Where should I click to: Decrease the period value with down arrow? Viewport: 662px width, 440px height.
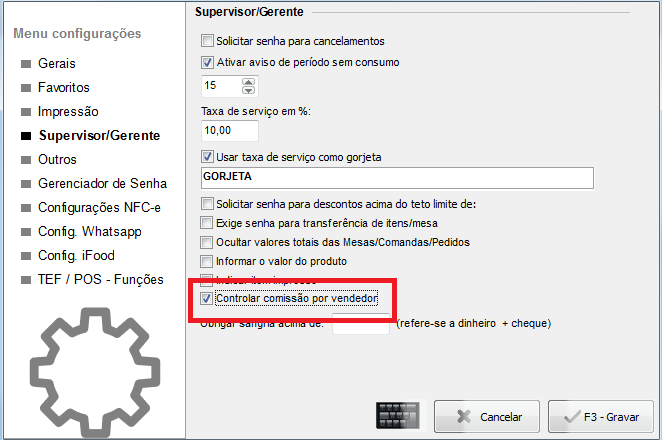pyautogui.click(x=248, y=90)
